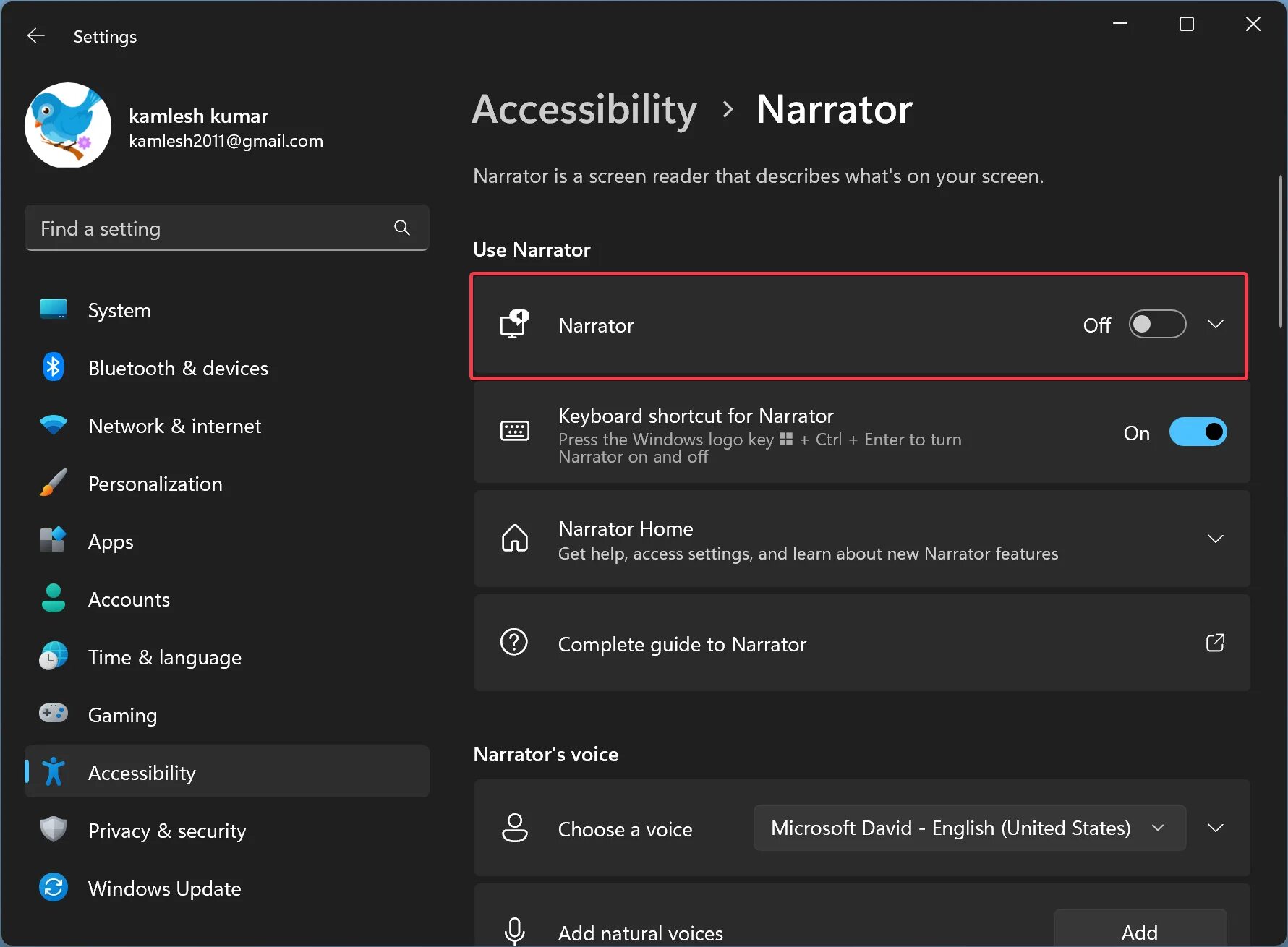
Task: Go to Time & language settings
Action: tap(164, 657)
